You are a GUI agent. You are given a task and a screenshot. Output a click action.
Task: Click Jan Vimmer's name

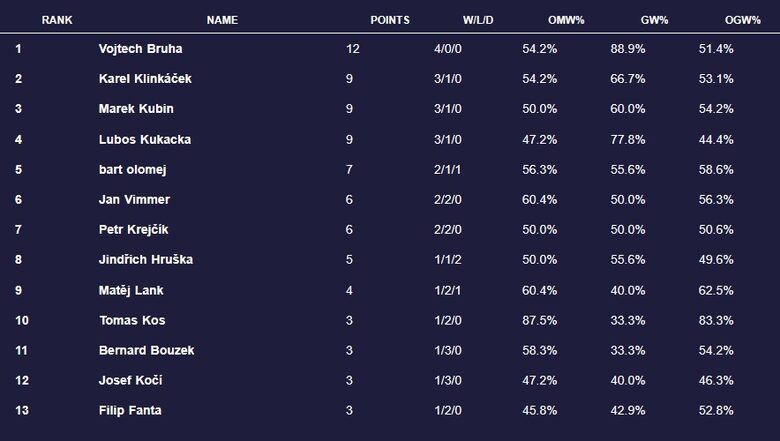[134, 200]
